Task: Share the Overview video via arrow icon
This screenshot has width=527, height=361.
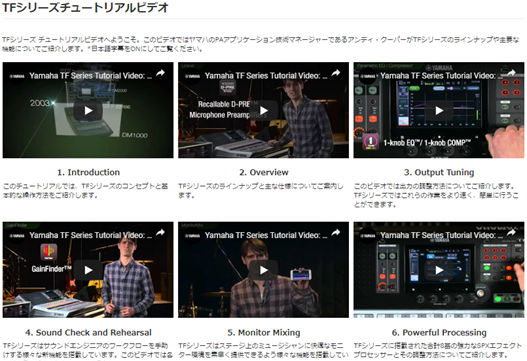Action: 336,73
